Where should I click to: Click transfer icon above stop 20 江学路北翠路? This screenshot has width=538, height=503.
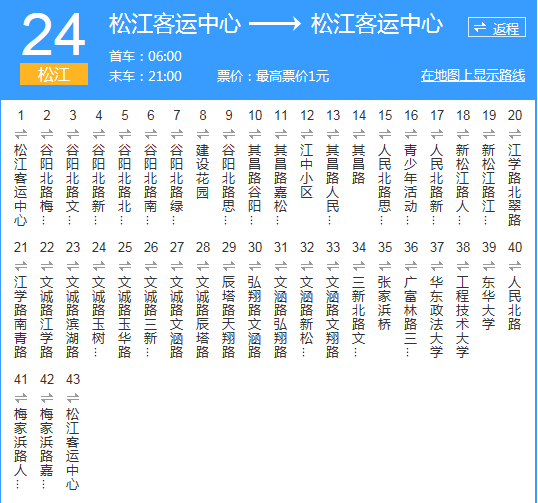(515, 134)
